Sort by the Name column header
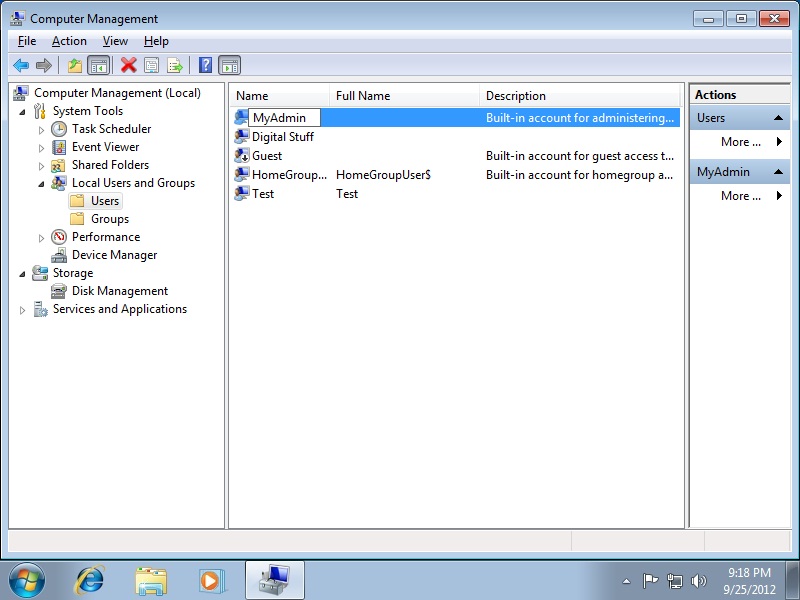This screenshot has width=800, height=600. click(280, 96)
